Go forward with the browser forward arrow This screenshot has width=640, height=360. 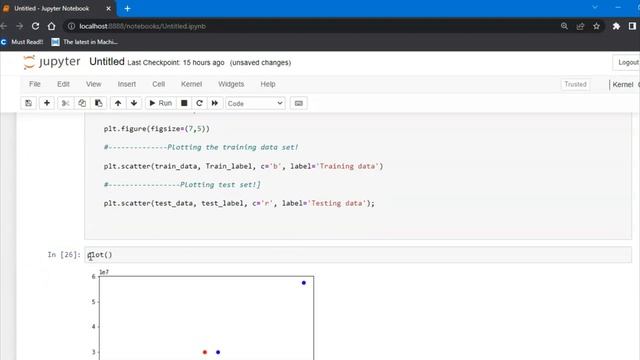pos(20,26)
